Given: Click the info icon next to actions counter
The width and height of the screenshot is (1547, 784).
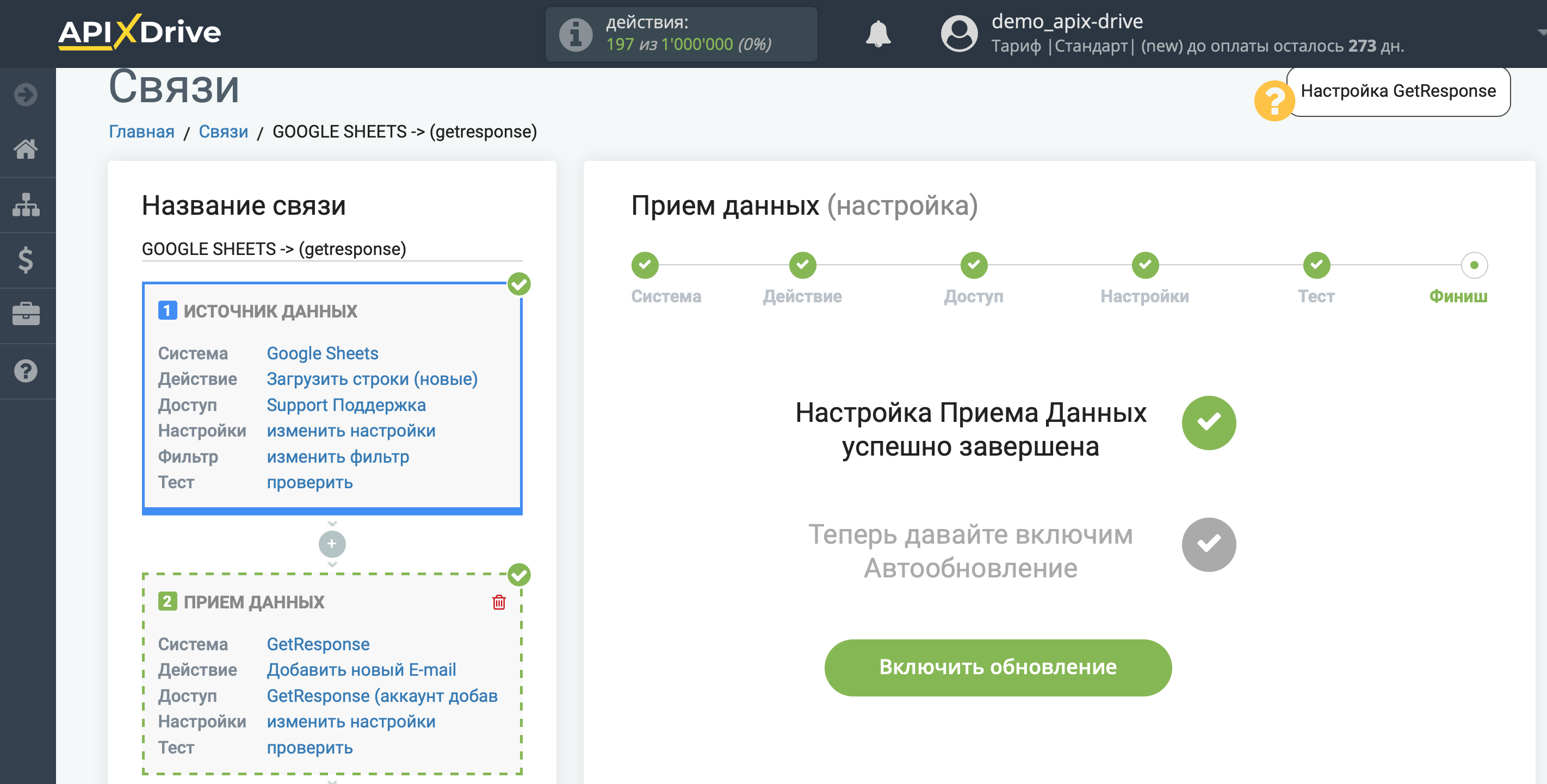Looking at the screenshot, I should (x=576, y=34).
